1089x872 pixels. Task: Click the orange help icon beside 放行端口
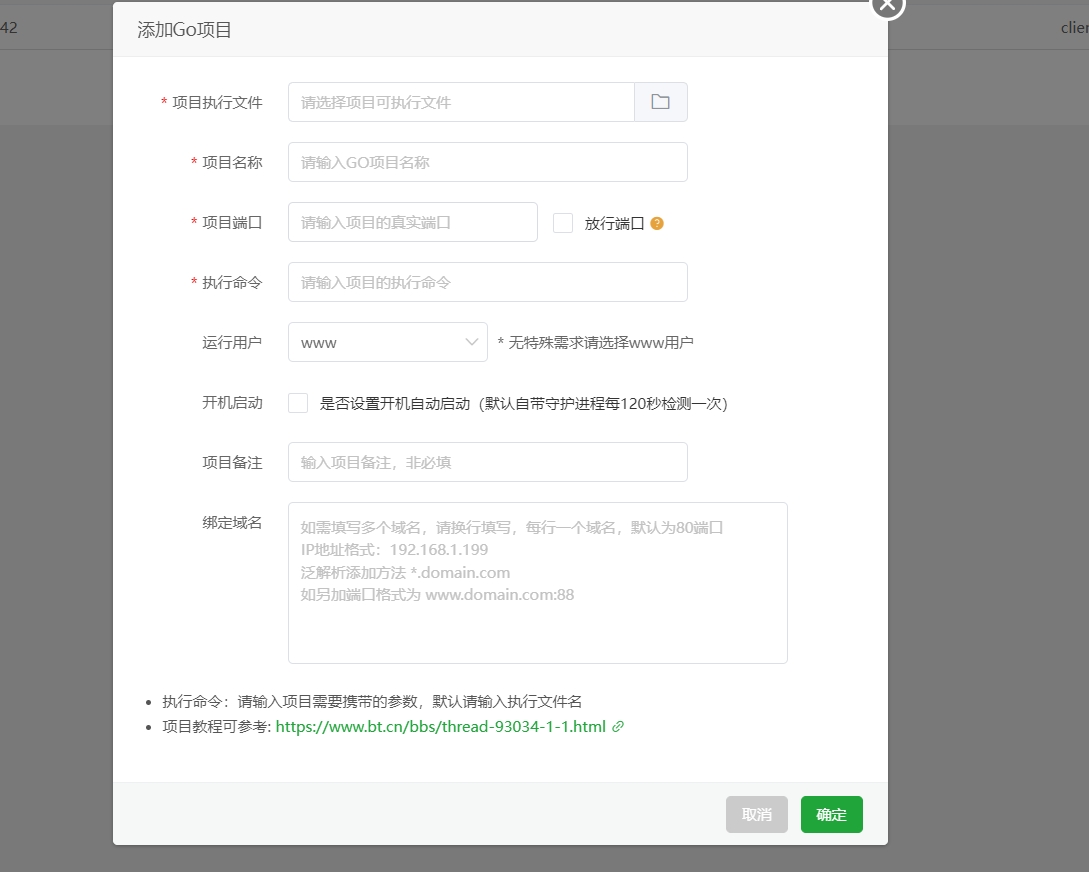657,224
